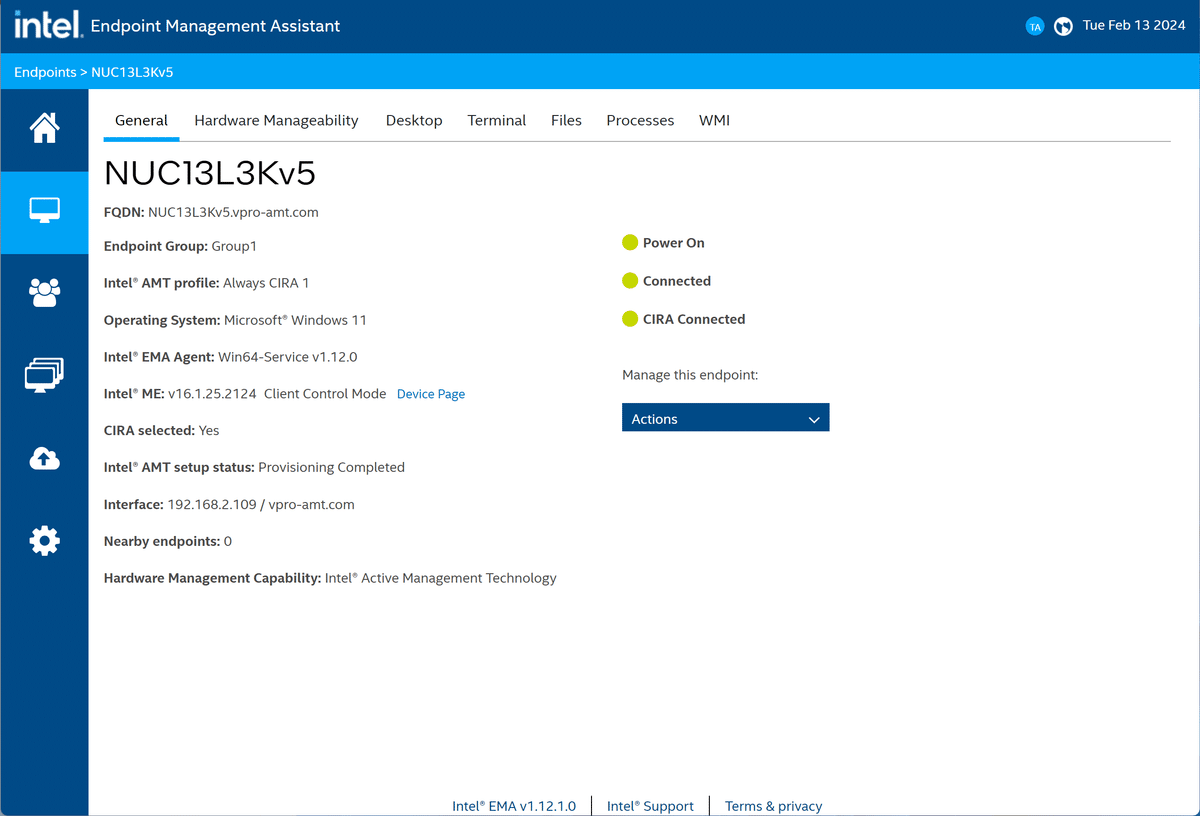The height and width of the screenshot is (816, 1200).
Task: Open Intel EMA v1.12.1.0 footer link
Action: point(514,806)
